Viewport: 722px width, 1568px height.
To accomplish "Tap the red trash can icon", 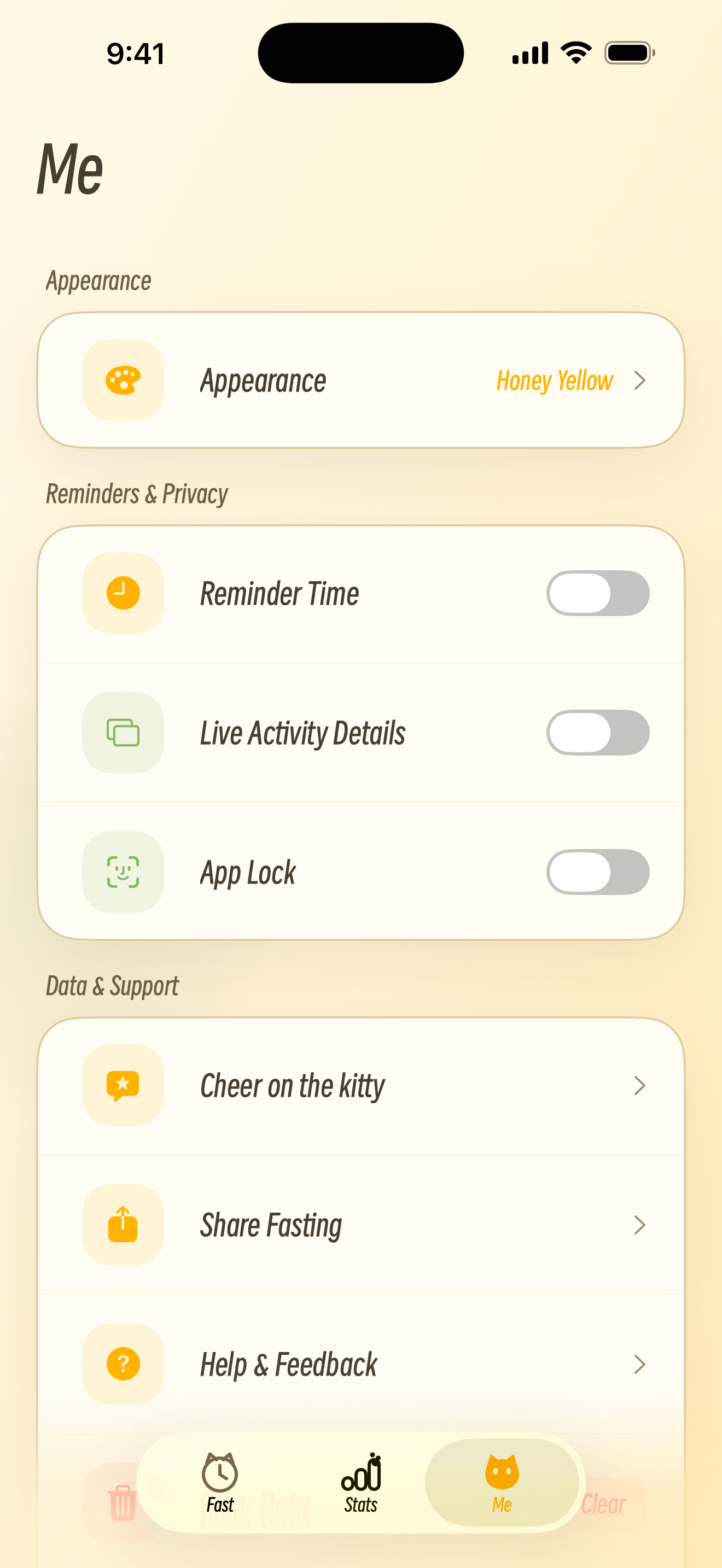I will pos(123,1502).
